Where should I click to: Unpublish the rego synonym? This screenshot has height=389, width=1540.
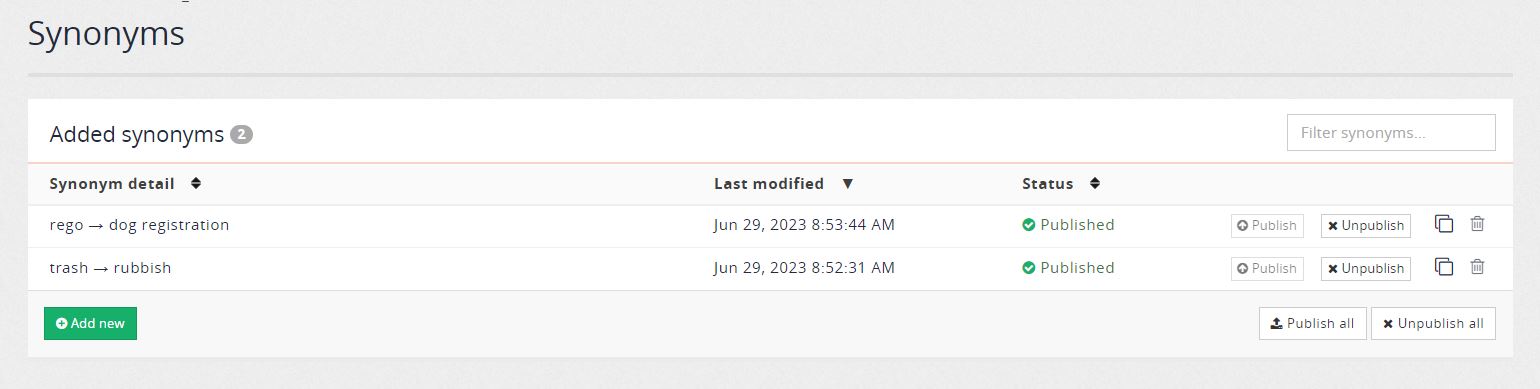tap(1365, 226)
